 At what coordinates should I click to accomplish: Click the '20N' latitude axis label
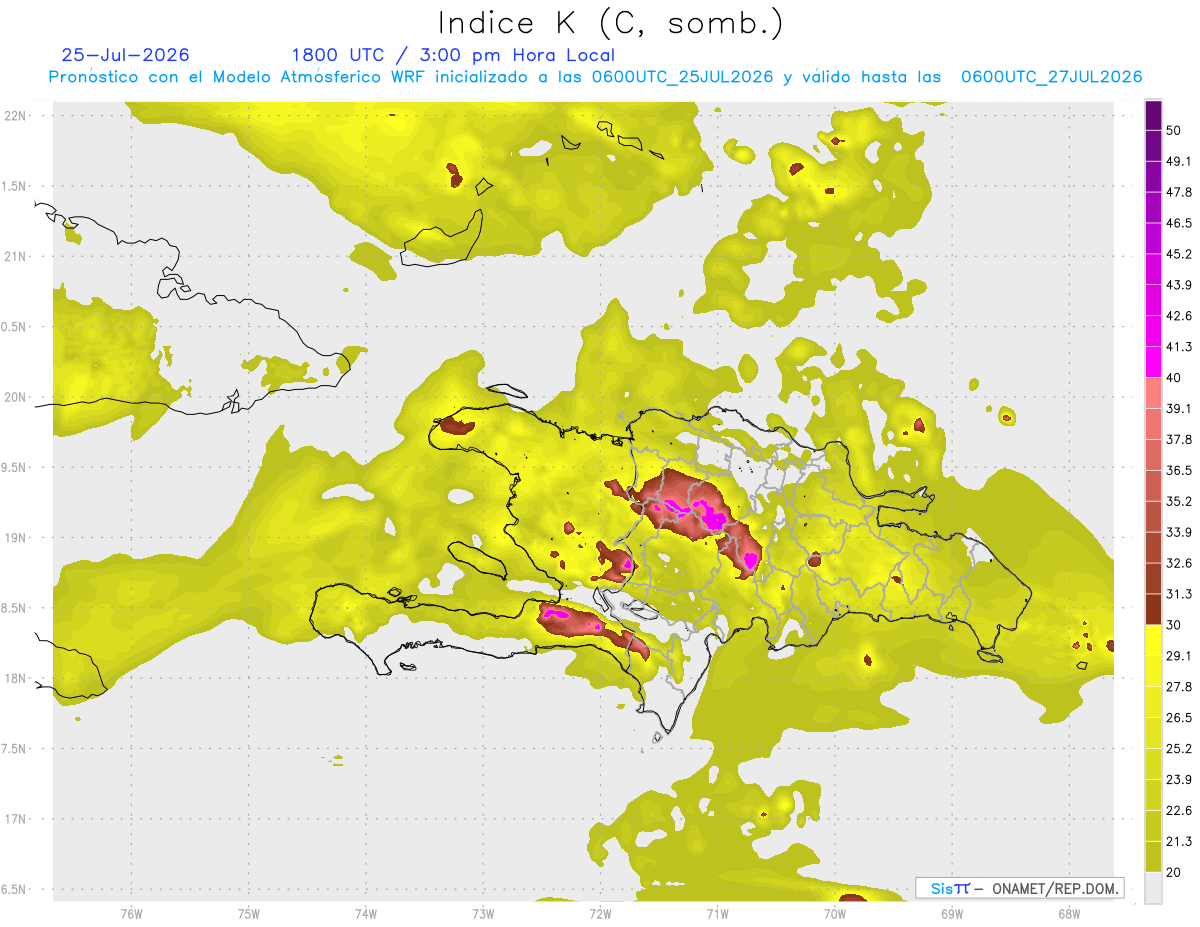coord(16,397)
